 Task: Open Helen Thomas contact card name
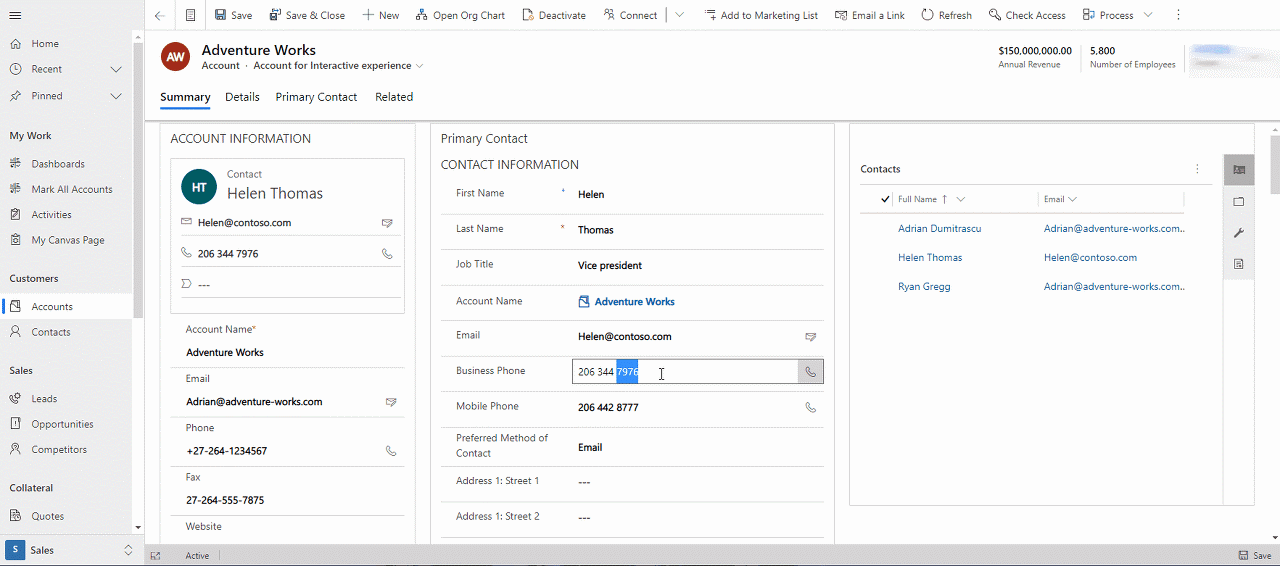[275, 194]
